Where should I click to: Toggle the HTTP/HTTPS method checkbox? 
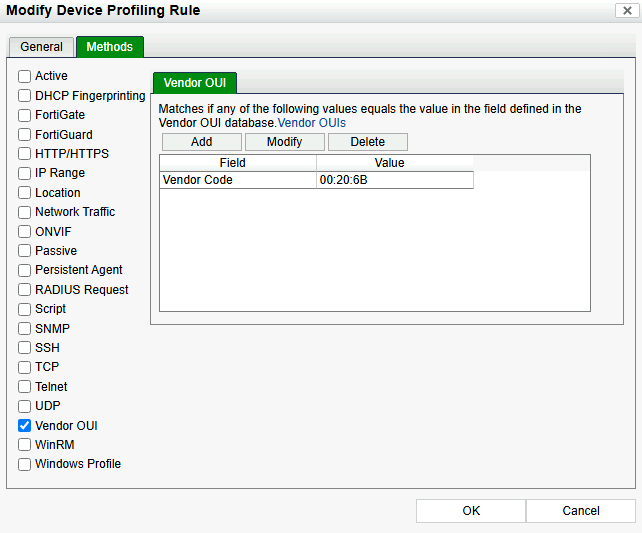pos(25,154)
